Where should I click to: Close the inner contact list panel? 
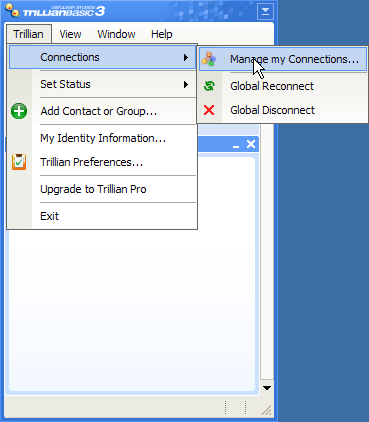(x=251, y=144)
